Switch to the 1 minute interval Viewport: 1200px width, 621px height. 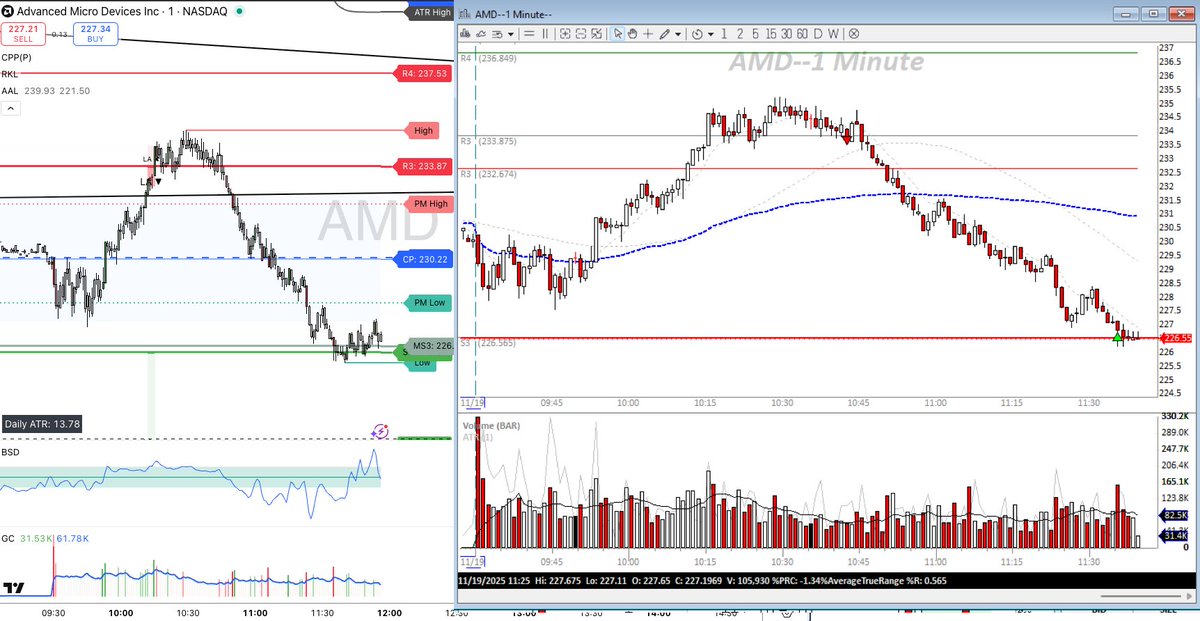click(x=724, y=33)
